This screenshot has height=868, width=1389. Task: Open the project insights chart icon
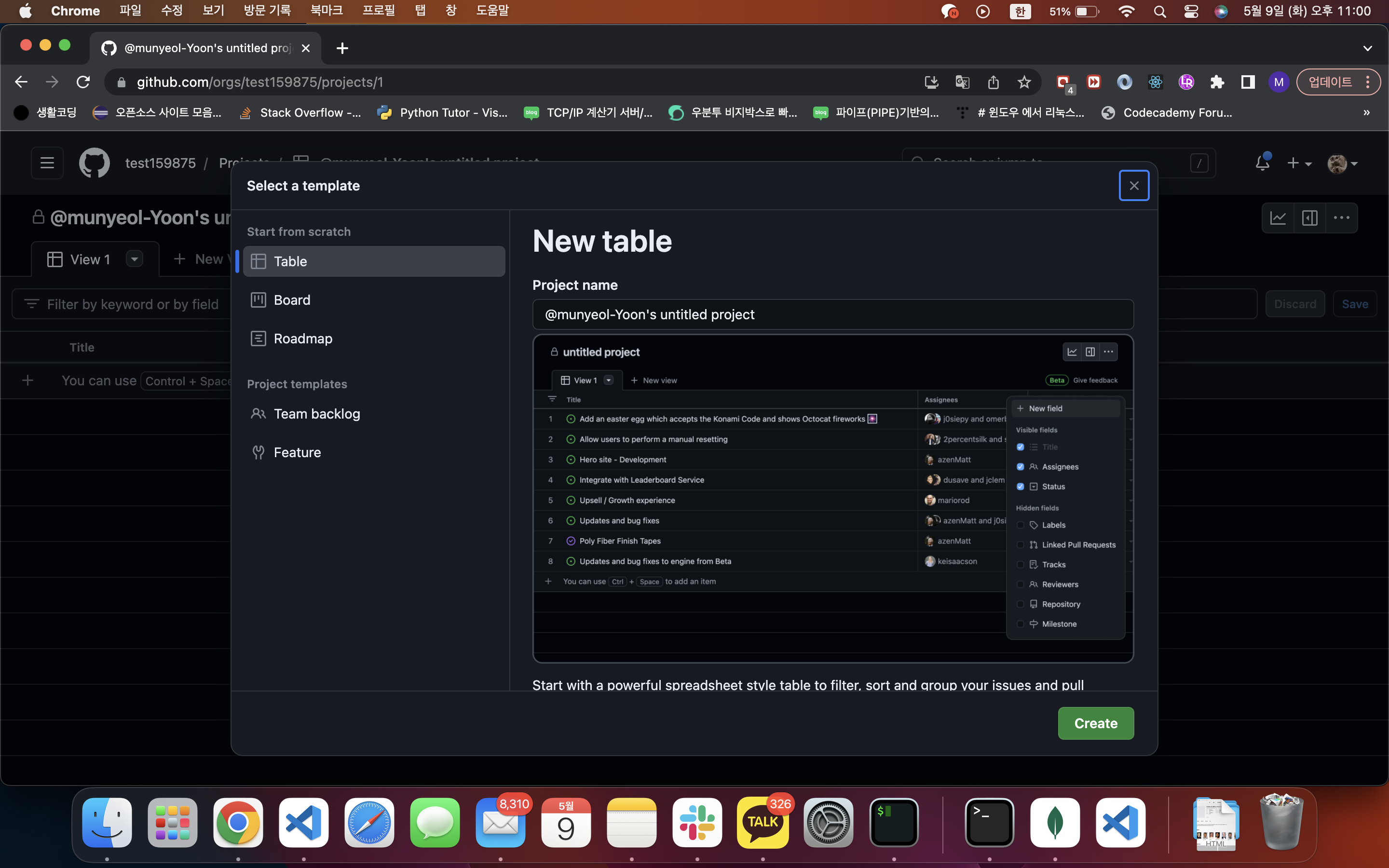click(x=1278, y=218)
